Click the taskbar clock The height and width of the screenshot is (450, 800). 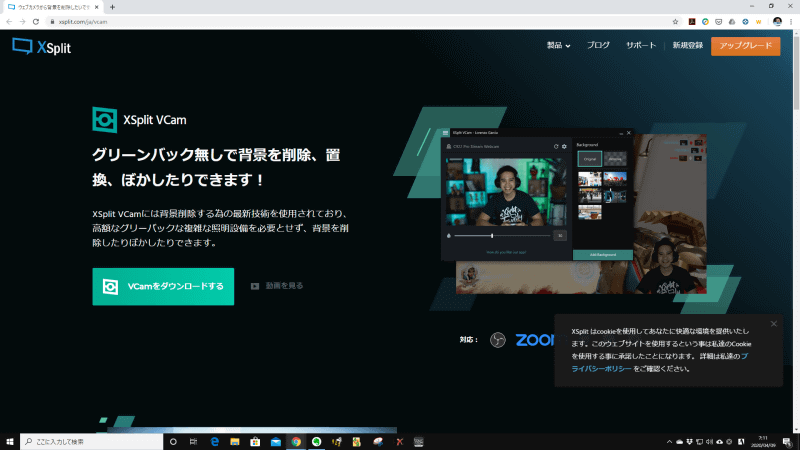click(x=763, y=442)
